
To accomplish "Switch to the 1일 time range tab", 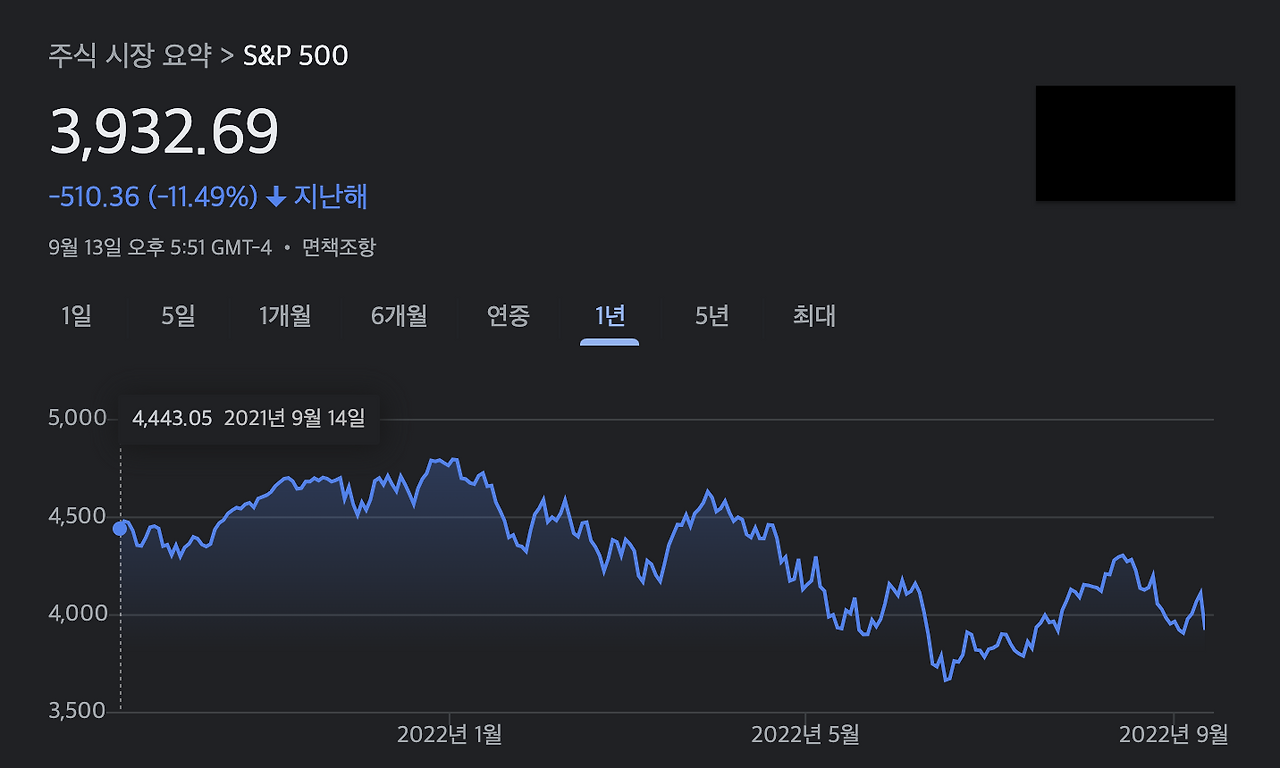I will coord(76,317).
